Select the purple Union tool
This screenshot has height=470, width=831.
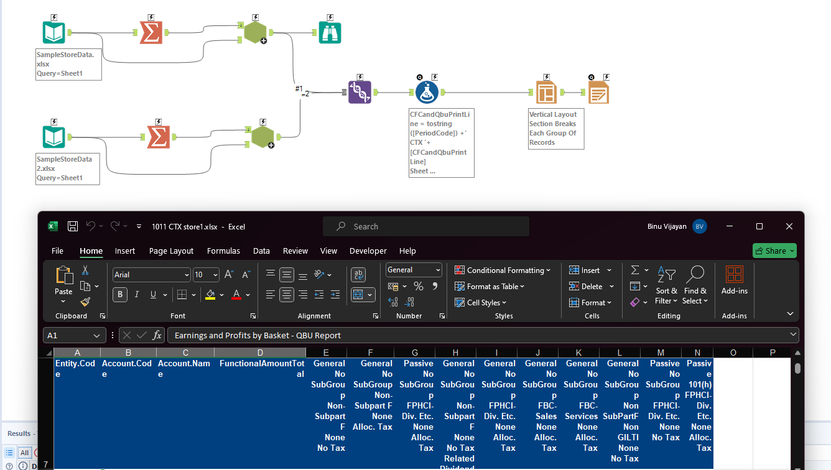tap(360, 92)
